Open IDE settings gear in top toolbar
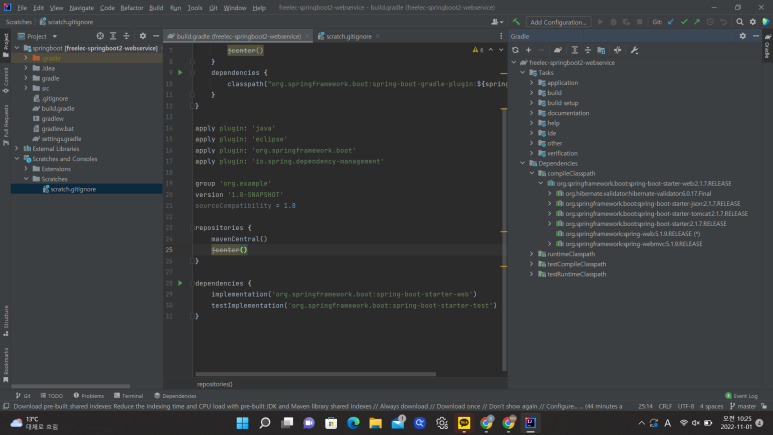This screenshot has width=773, height=435. tap(753, 22)
